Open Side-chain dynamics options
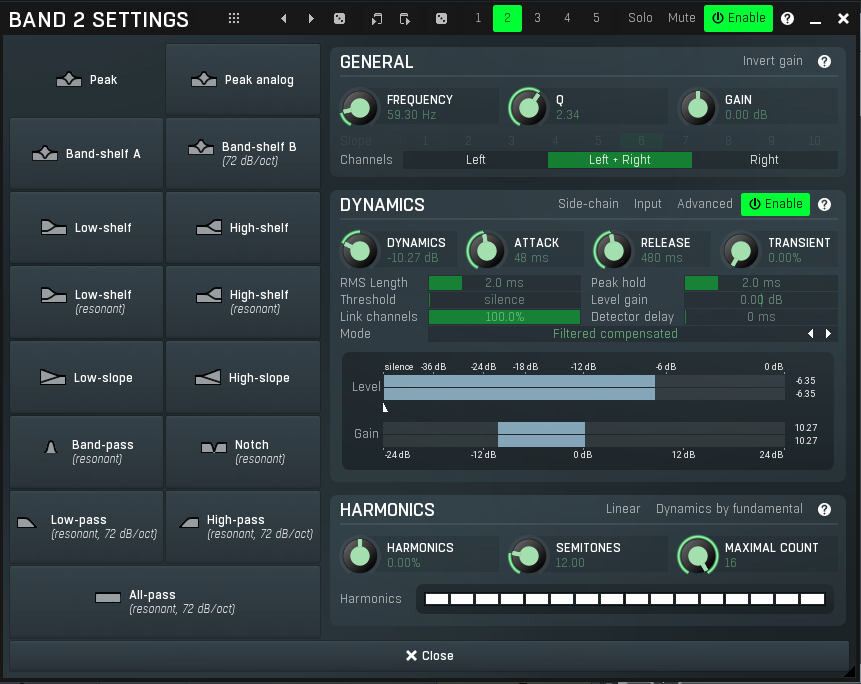 [x=588, y=204]
